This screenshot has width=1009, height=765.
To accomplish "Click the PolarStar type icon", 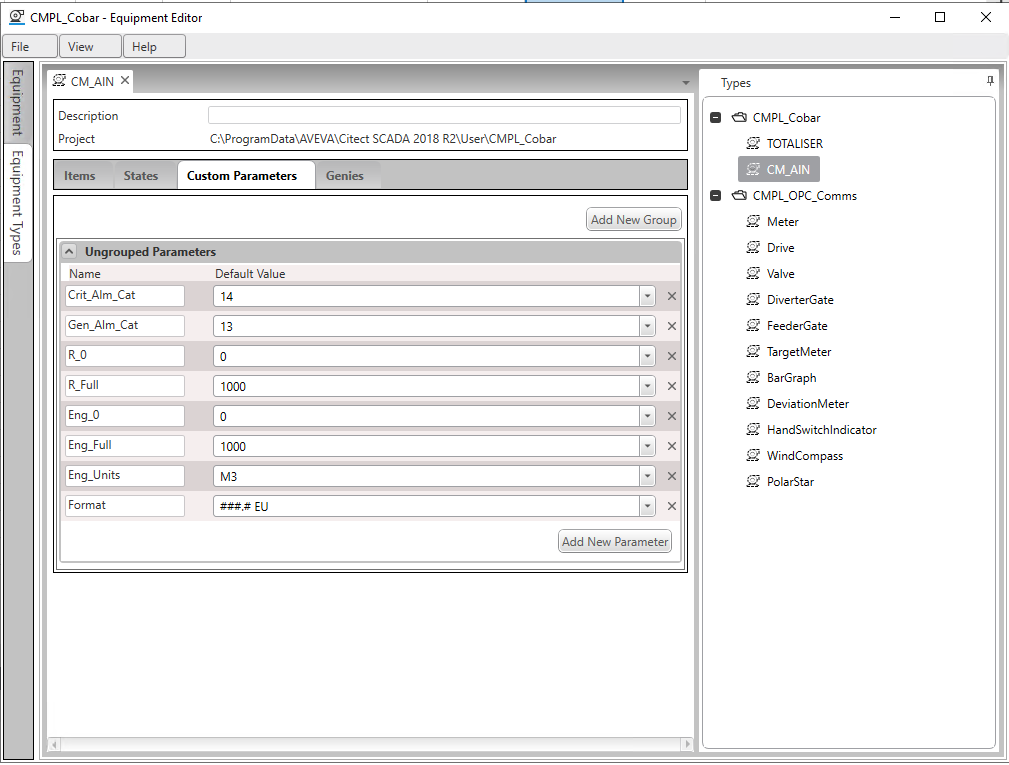I will 753,481.
